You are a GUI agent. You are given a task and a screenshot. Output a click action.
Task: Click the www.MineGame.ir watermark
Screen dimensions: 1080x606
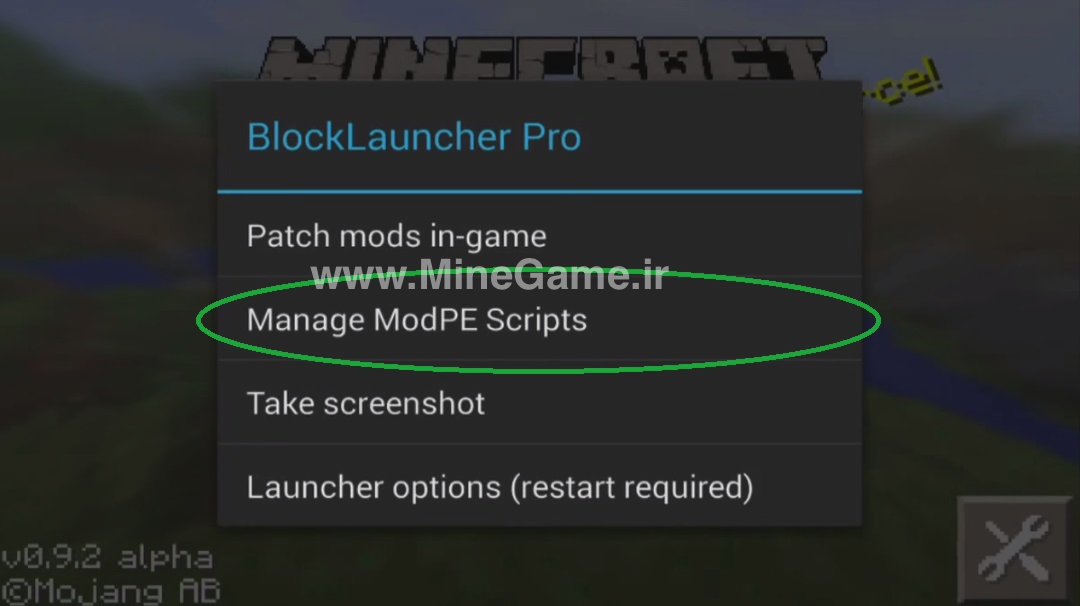[x=490, y=275]
